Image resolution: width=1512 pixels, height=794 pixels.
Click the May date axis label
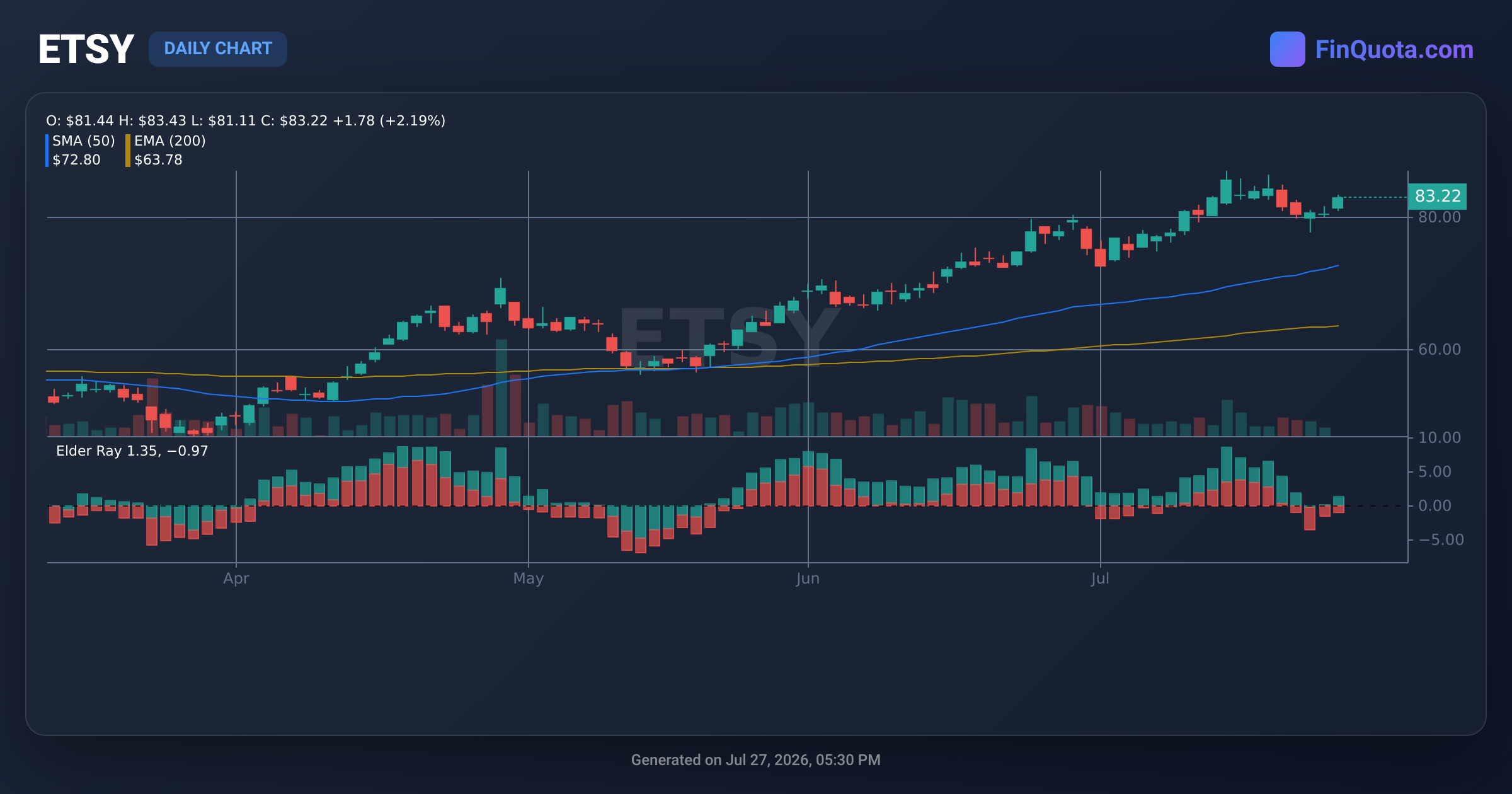pyautogui.click(x=529, y=578)
